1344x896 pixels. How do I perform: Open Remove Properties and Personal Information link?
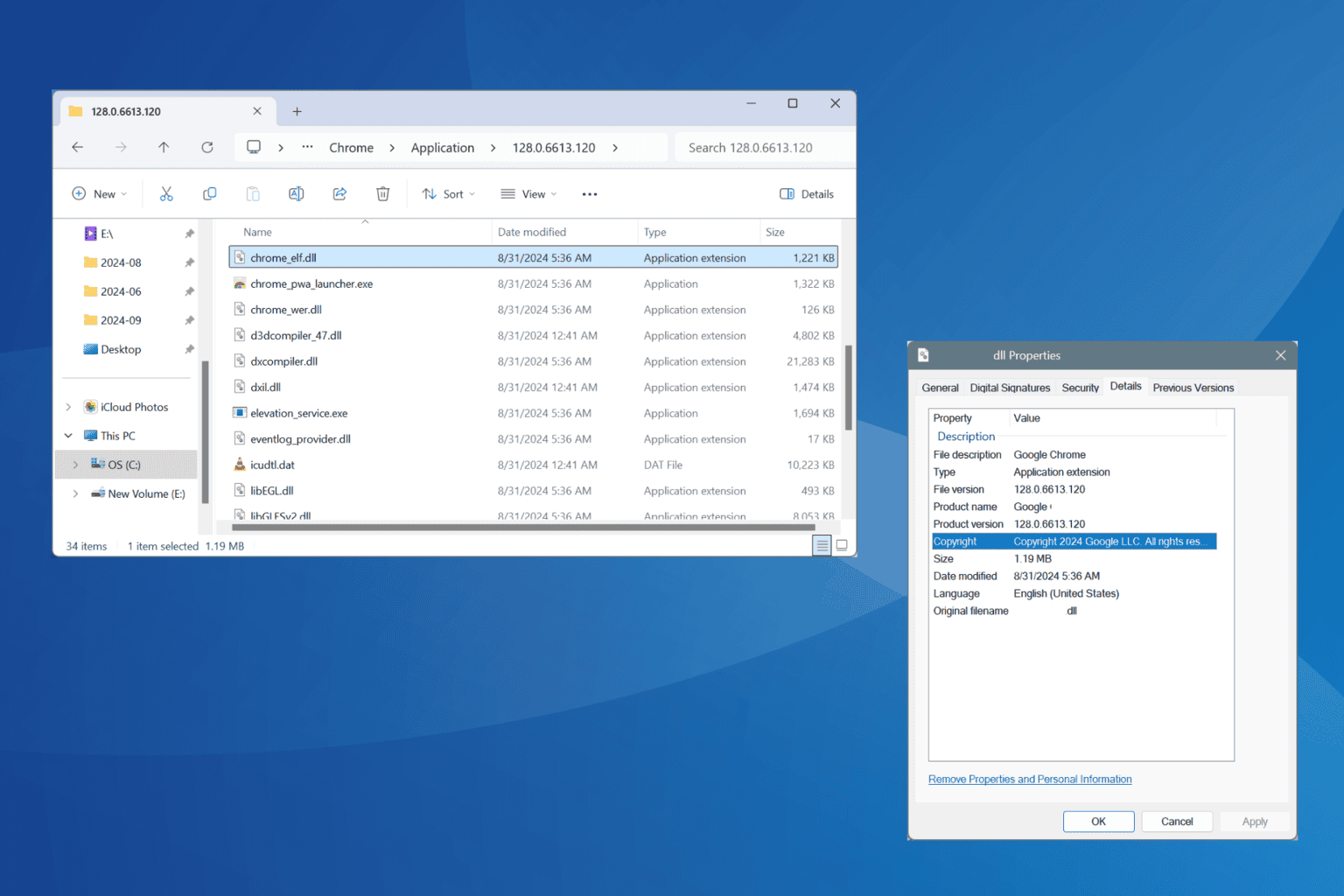pyautogui.click(x=1030, y=779)
